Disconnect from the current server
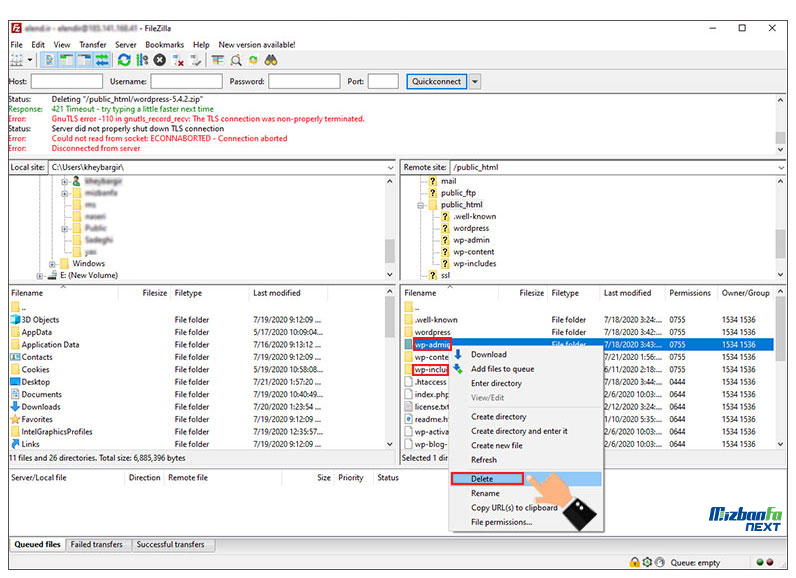The height and width of the screenshot is (578, 796). click(178, 60)
